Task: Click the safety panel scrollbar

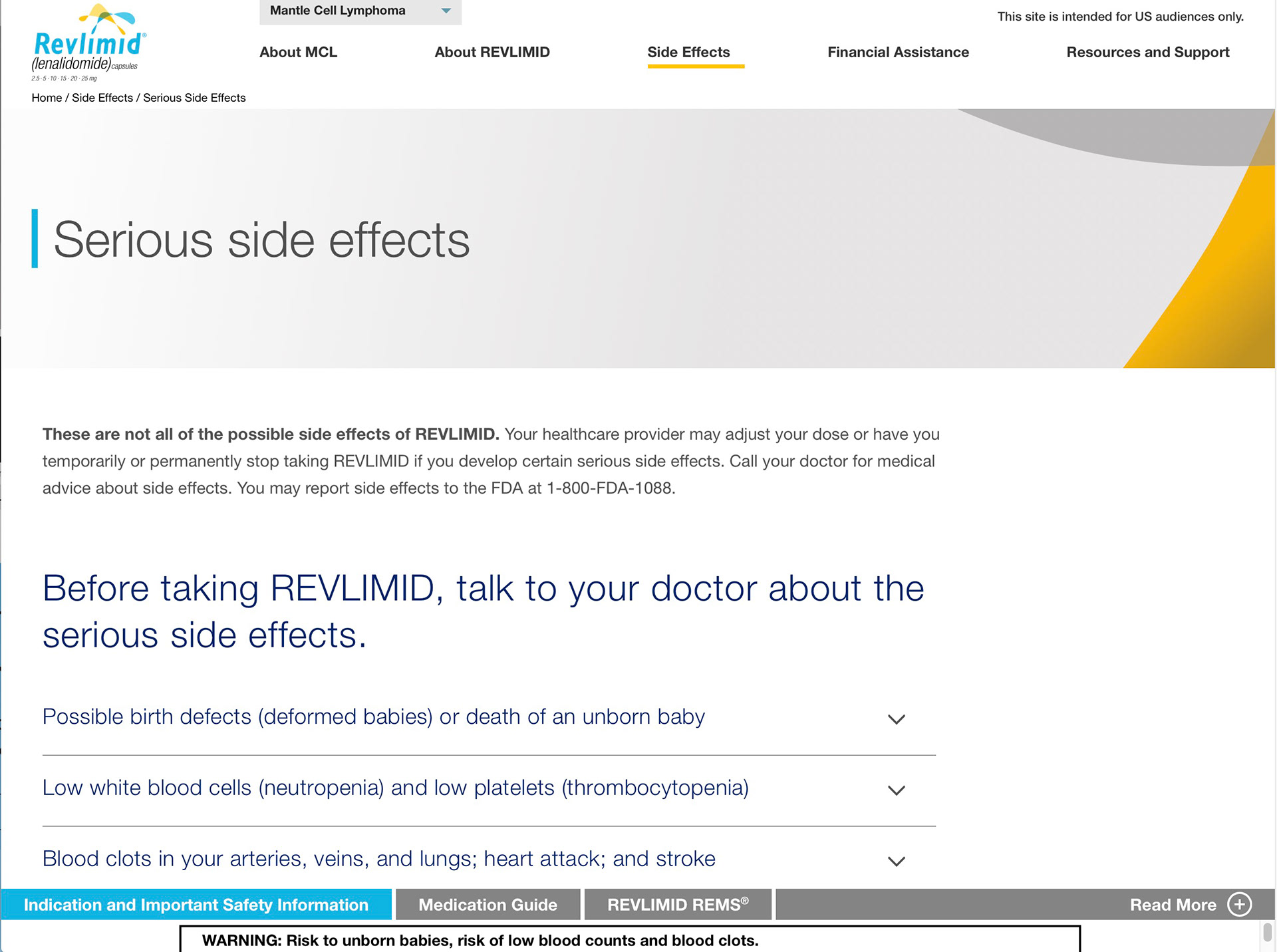Action: [x=1268, y=933]
